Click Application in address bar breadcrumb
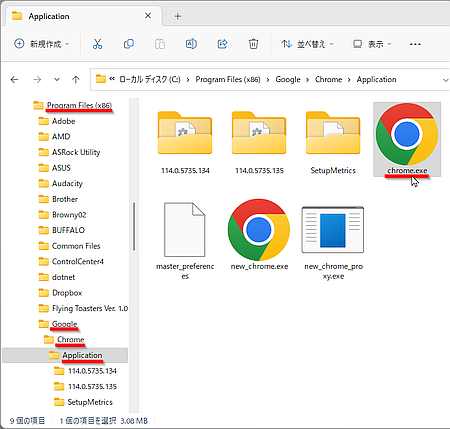 click(376, 79)
